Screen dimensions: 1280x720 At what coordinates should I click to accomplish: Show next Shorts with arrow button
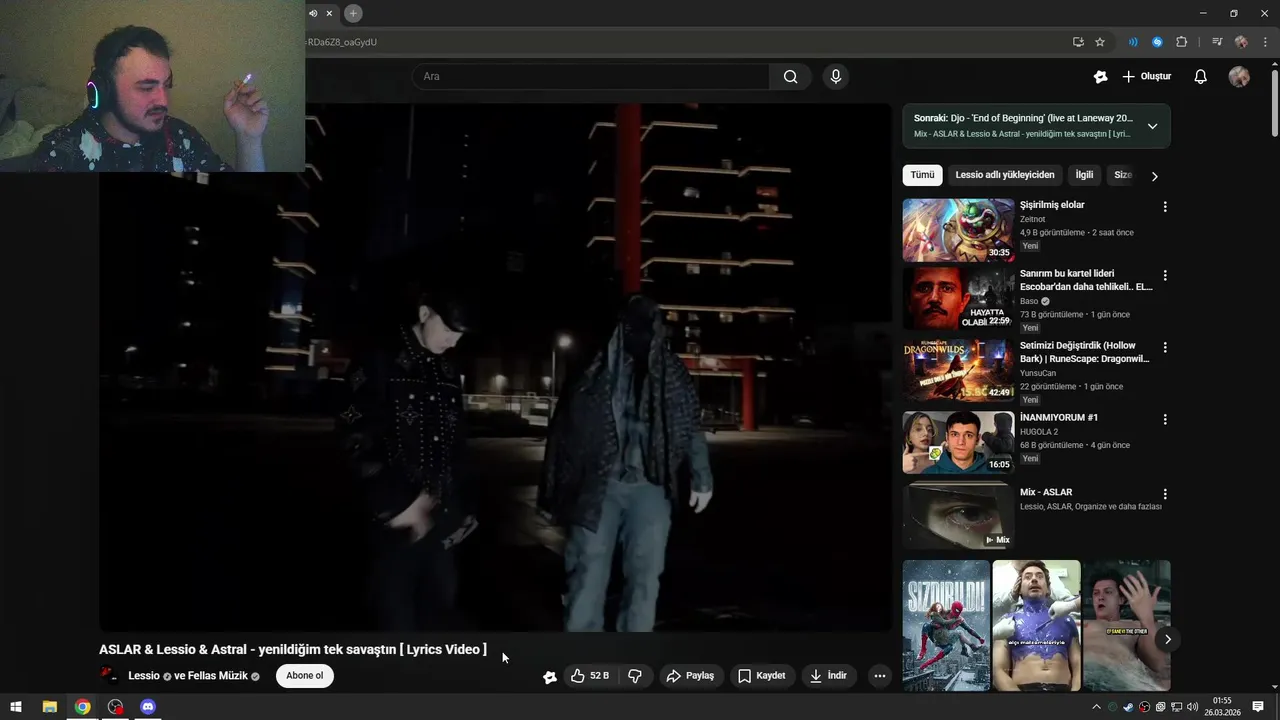pos(1167,639)
